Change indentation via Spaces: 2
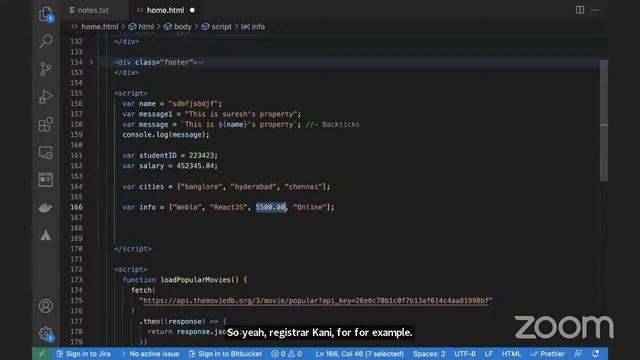This screenshot has width=640, height=360. point(429,353)
